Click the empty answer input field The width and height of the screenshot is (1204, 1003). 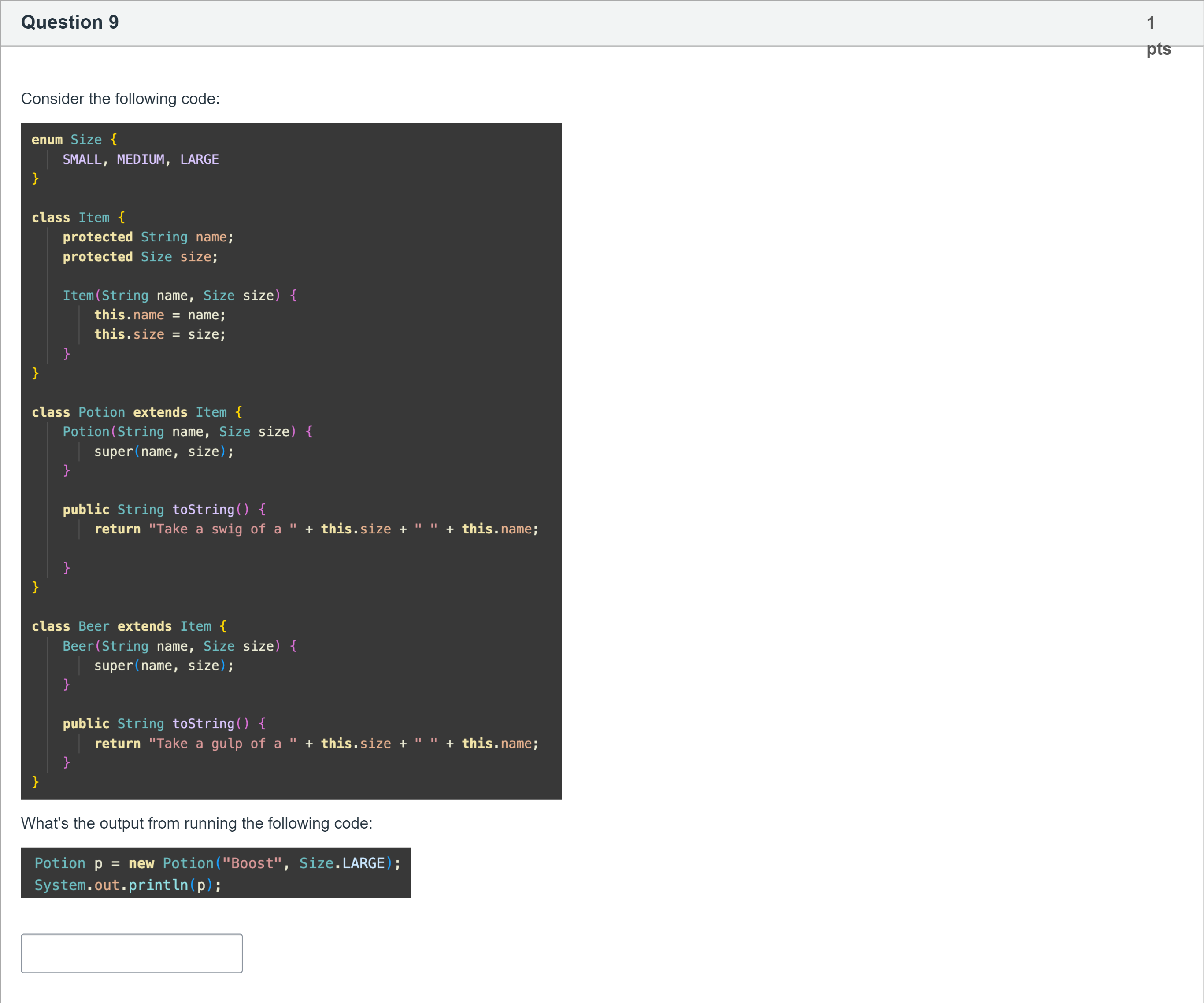coord(131,952)
